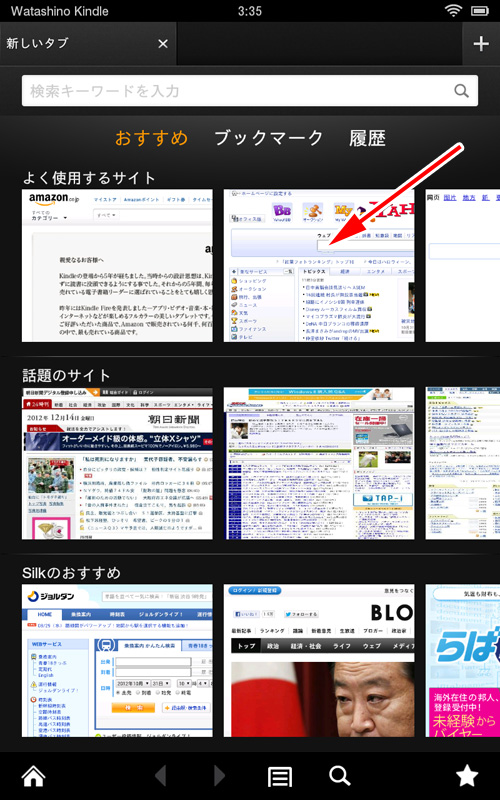This screenshot has height=800, width=500.
Task: Open bookmarks with the star icon
Action: 467,776
